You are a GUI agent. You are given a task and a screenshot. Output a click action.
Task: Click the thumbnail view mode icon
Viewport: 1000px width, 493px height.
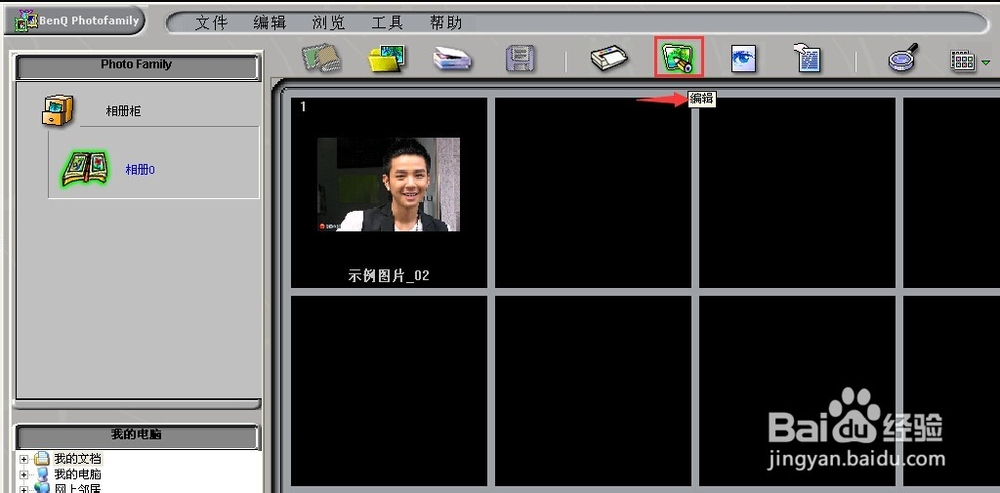point(963,61)
